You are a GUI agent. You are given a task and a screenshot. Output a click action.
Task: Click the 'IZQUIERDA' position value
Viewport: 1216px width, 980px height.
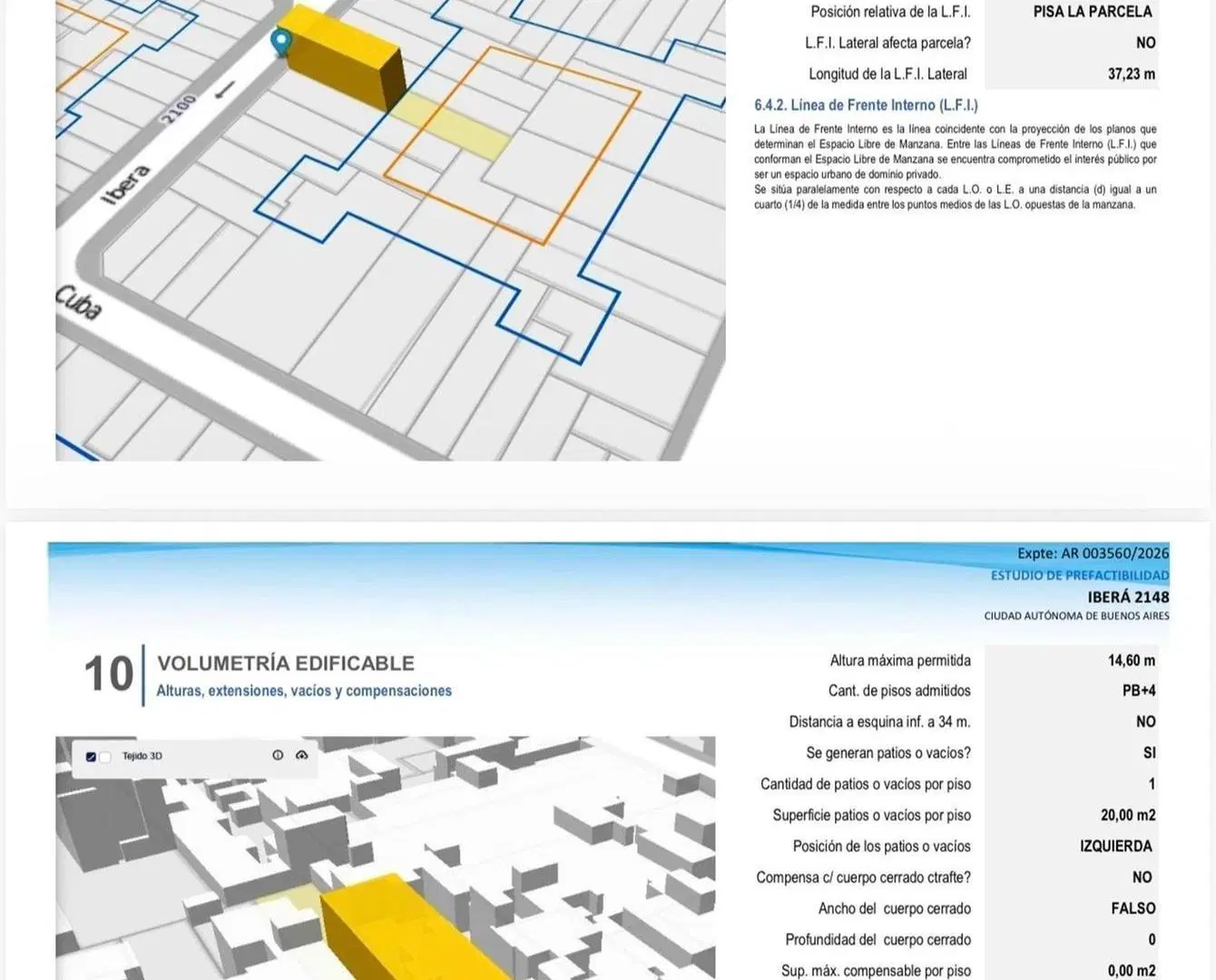[x=1116, y=846]
